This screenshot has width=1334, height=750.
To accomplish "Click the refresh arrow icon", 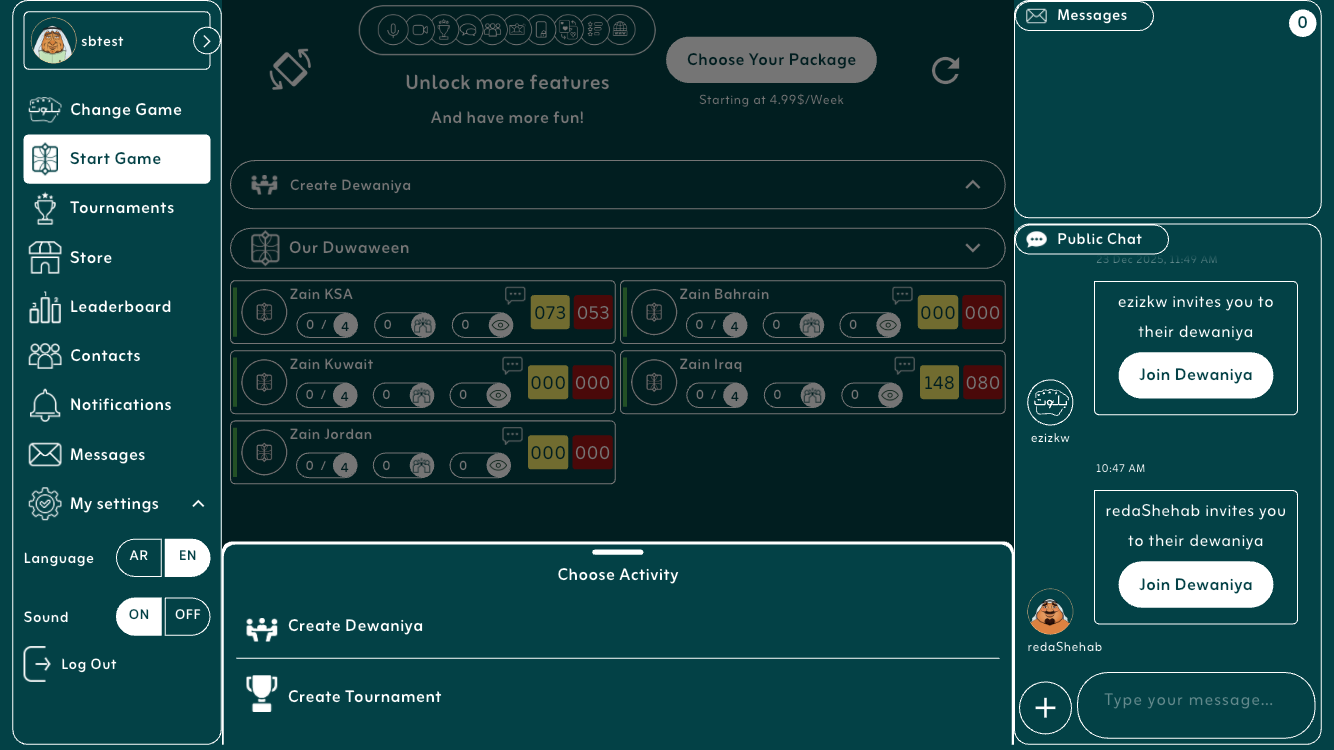I will (945, 70).
